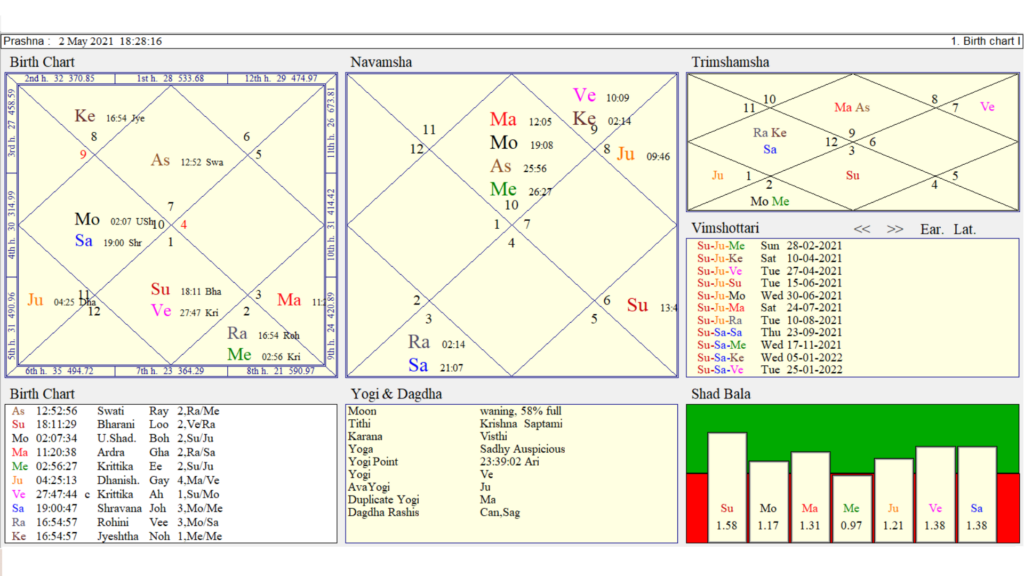Screen dimensions: 1024x576
Task: Click the Dagdha Rashis row
Action: pyautogui.click(x=434, y=513)
